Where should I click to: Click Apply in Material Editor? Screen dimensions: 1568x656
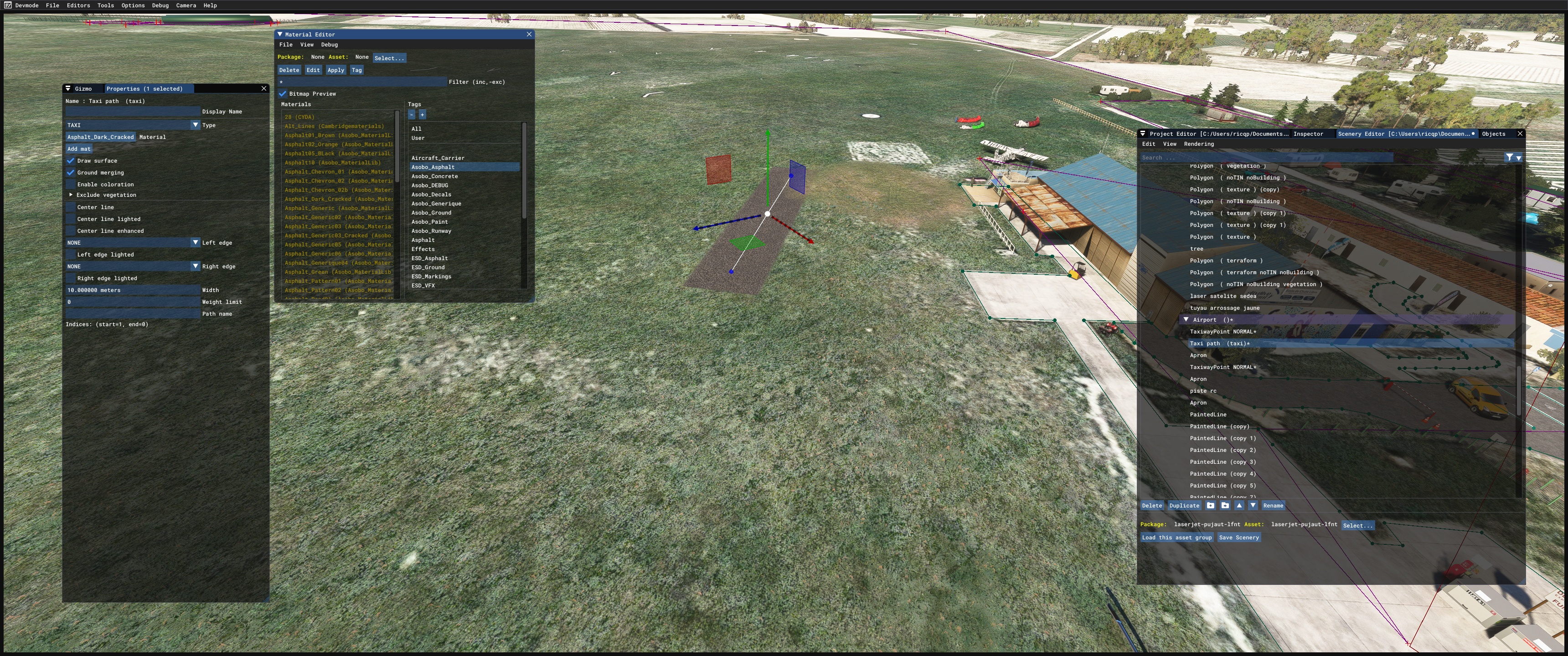[336, 71]
